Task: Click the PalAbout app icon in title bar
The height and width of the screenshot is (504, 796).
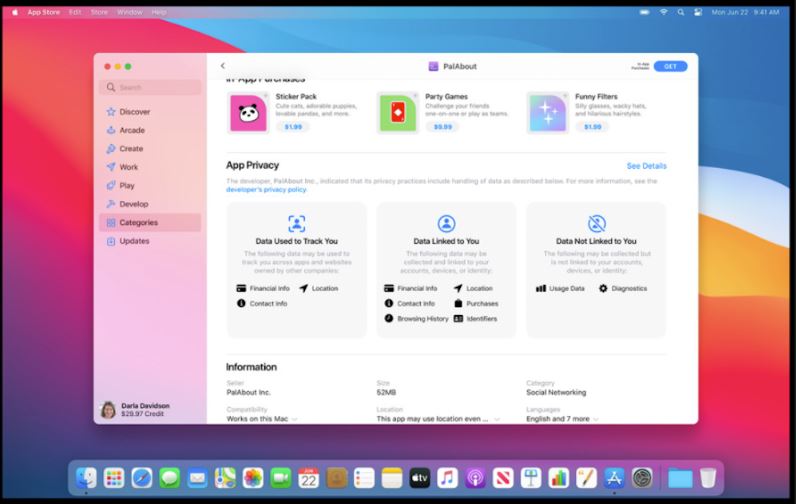Action: click(x=433, y=66)
